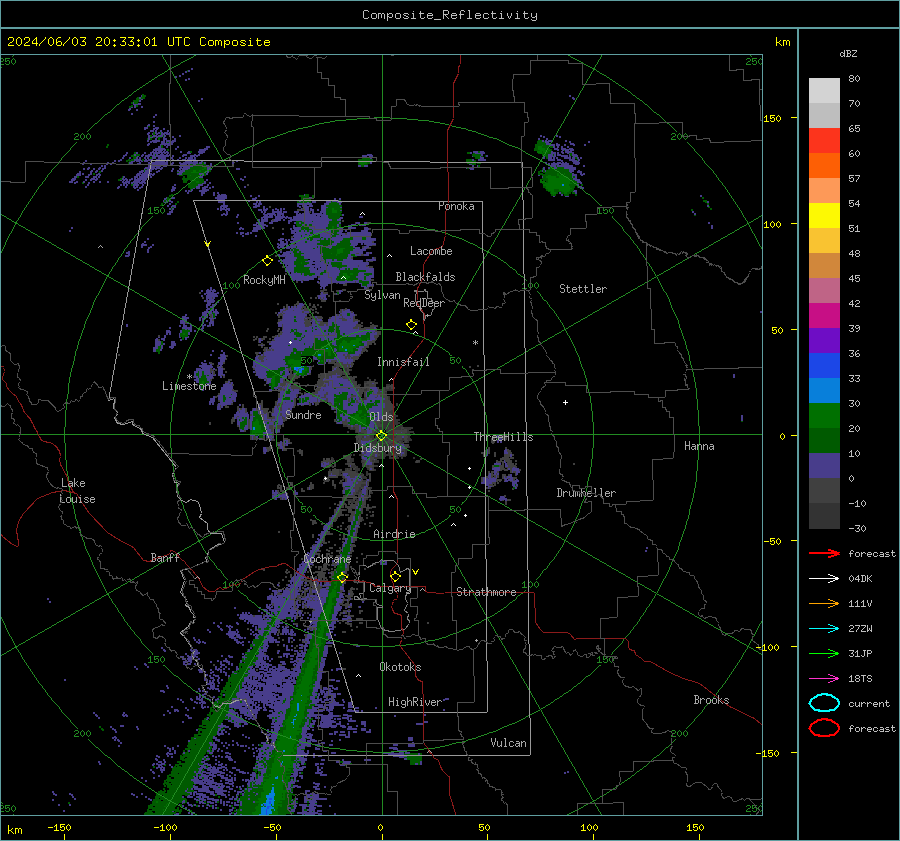Select the red 60–65 dBZ color swatch
900x841 pixels.
[824, 141]
